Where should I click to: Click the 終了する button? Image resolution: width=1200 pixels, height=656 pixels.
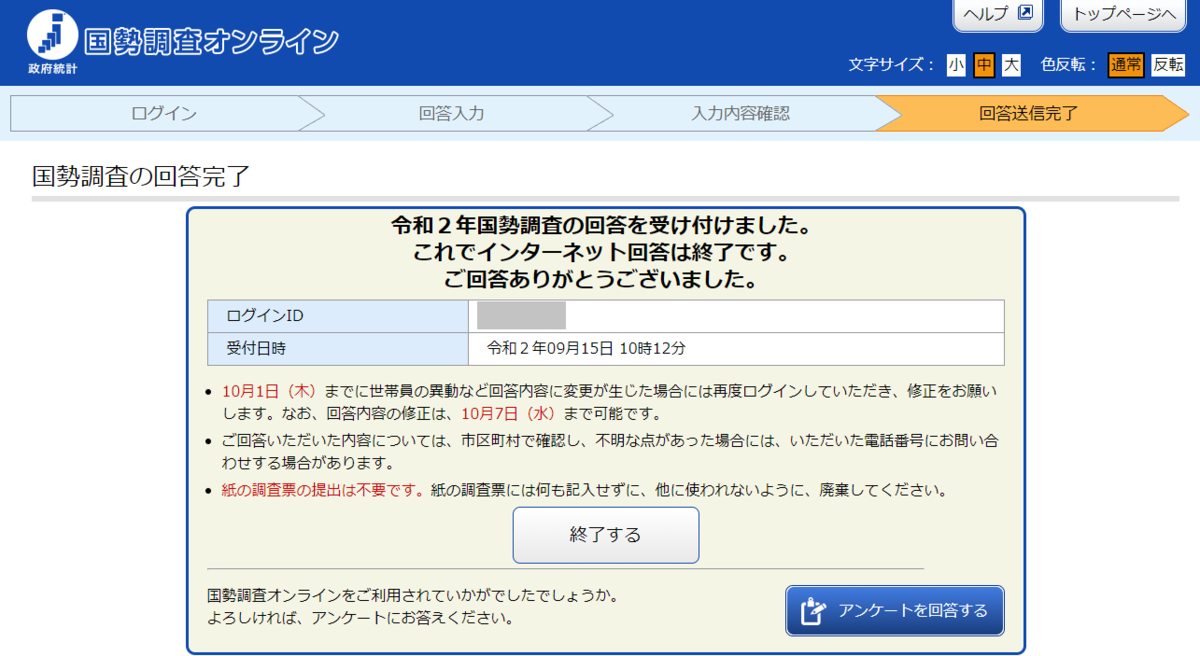click(605, 535)
